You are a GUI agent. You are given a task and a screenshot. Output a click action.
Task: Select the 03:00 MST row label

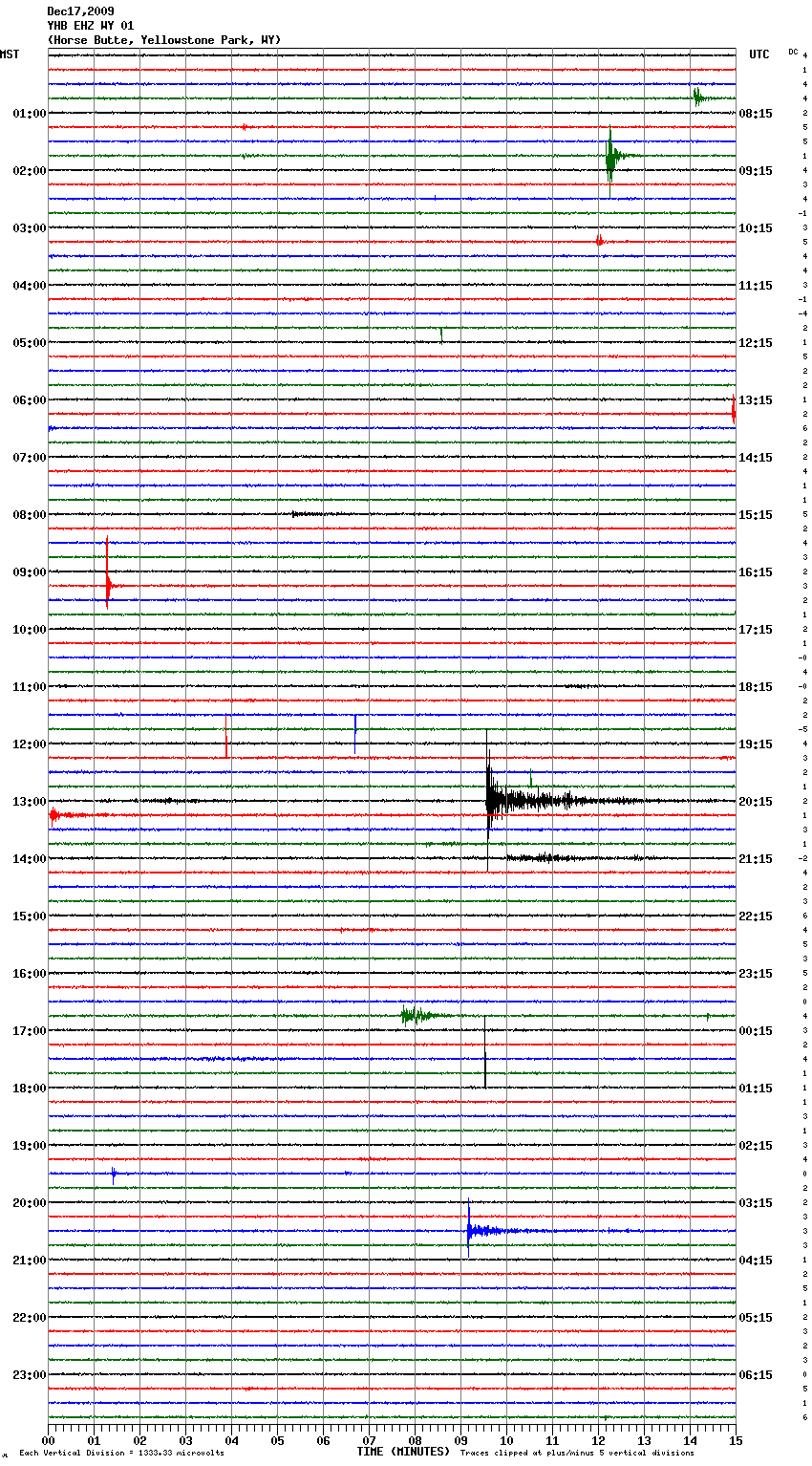click(x=29, y=228)
